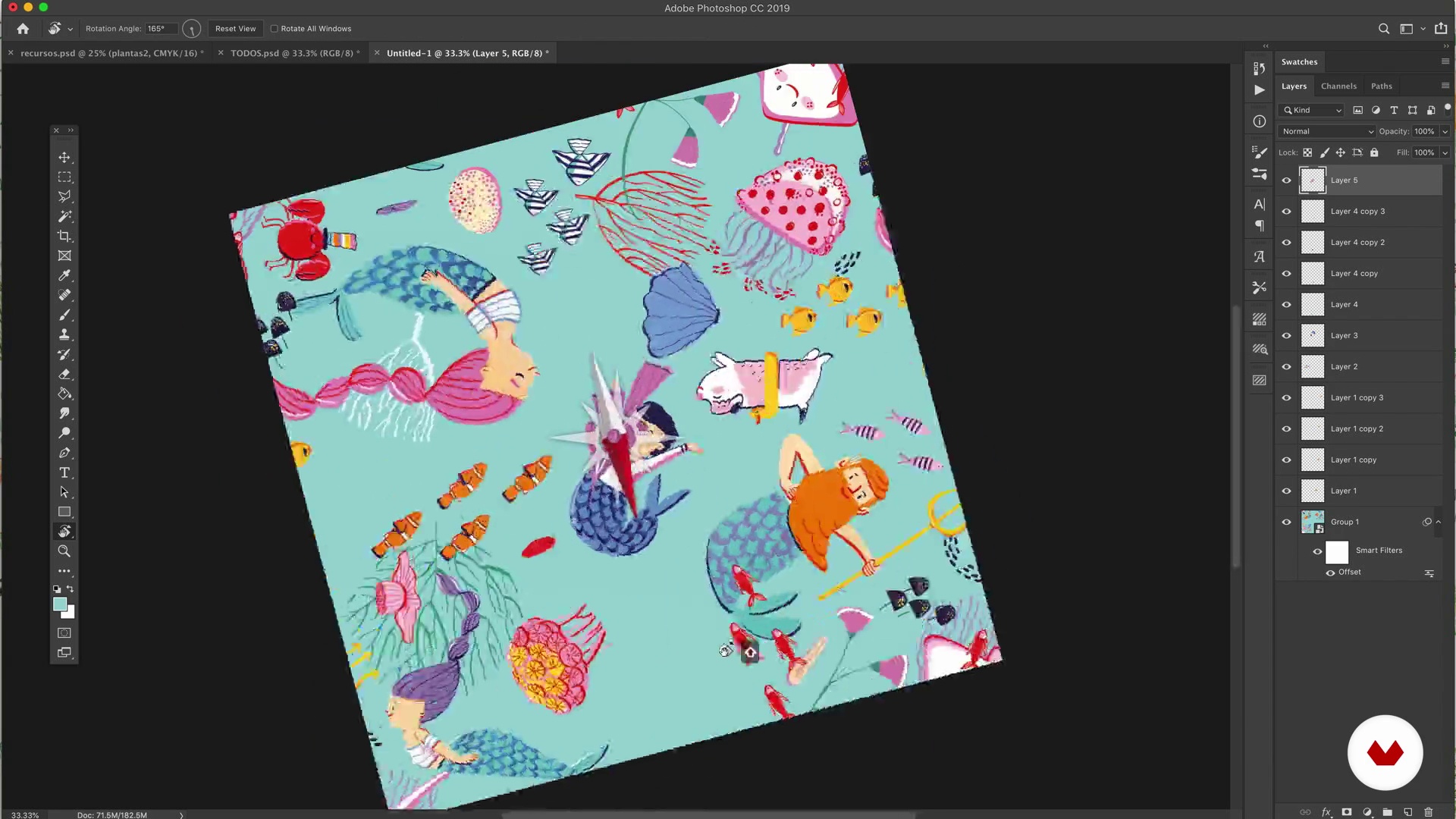Click the Reset View button
Viewport: 1456px width, 819px height.
(235, 29)
